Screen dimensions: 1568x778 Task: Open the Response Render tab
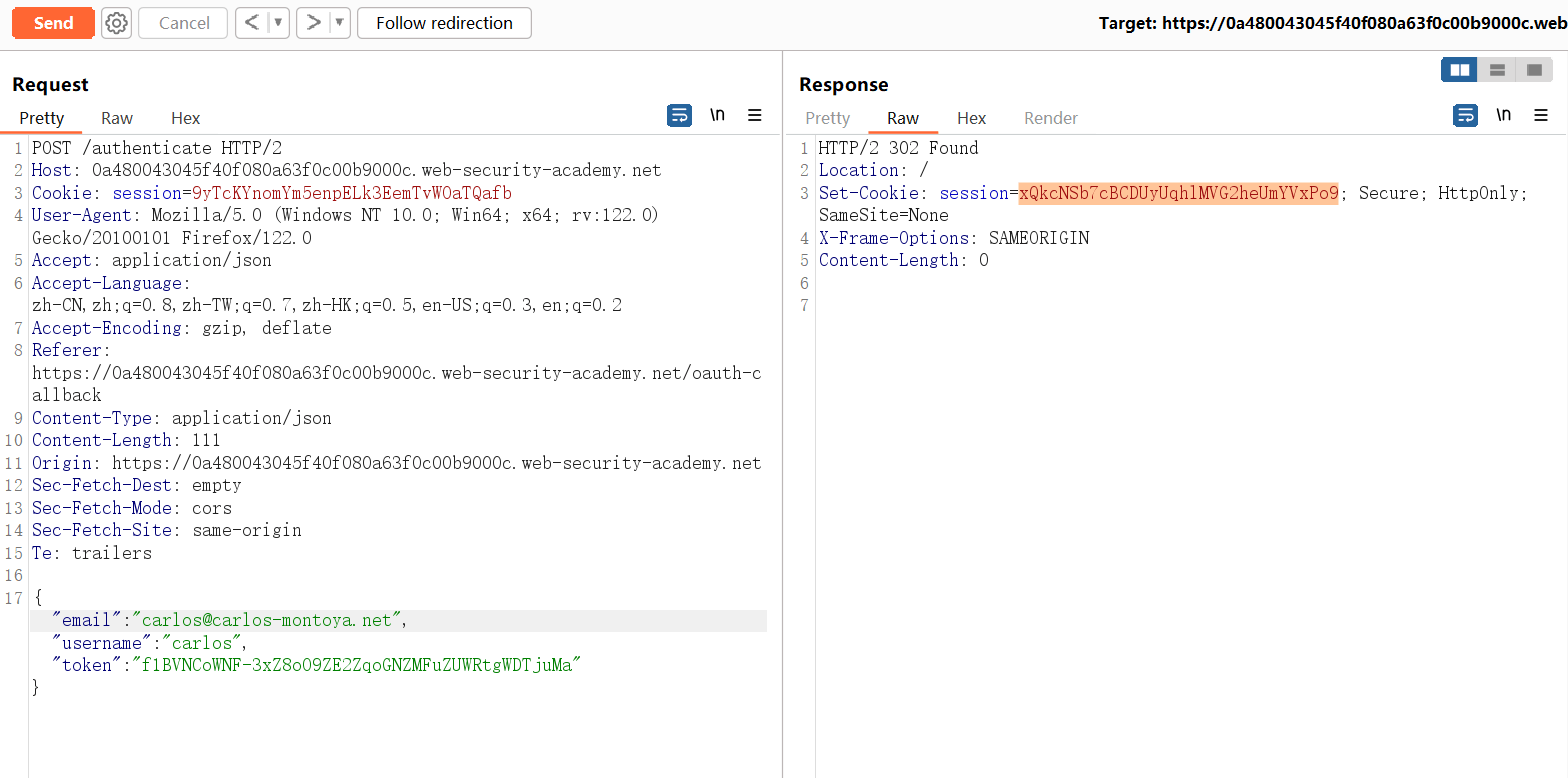tap(1050, 118)
